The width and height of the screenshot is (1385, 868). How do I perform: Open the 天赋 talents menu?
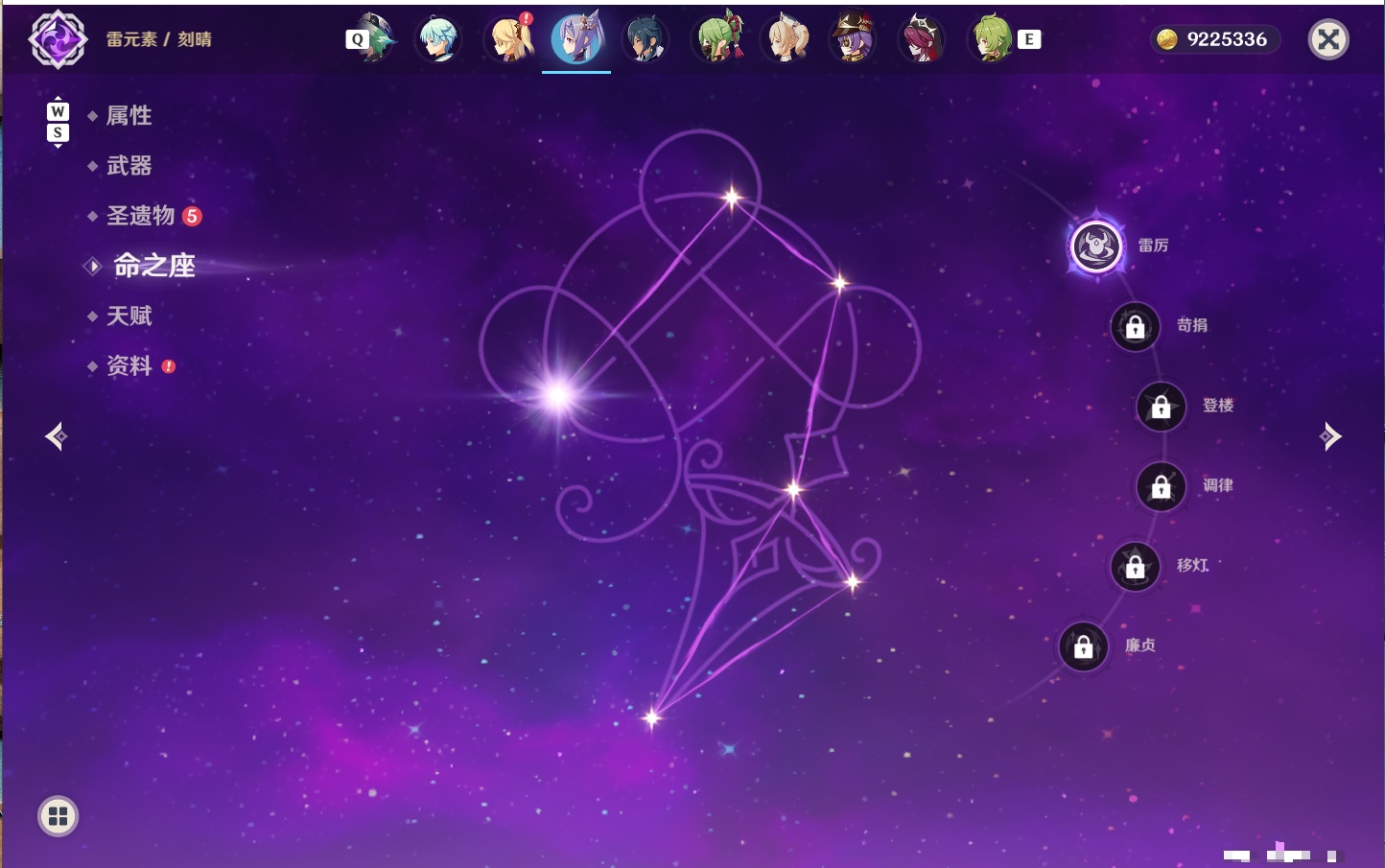tap(129, 316)
